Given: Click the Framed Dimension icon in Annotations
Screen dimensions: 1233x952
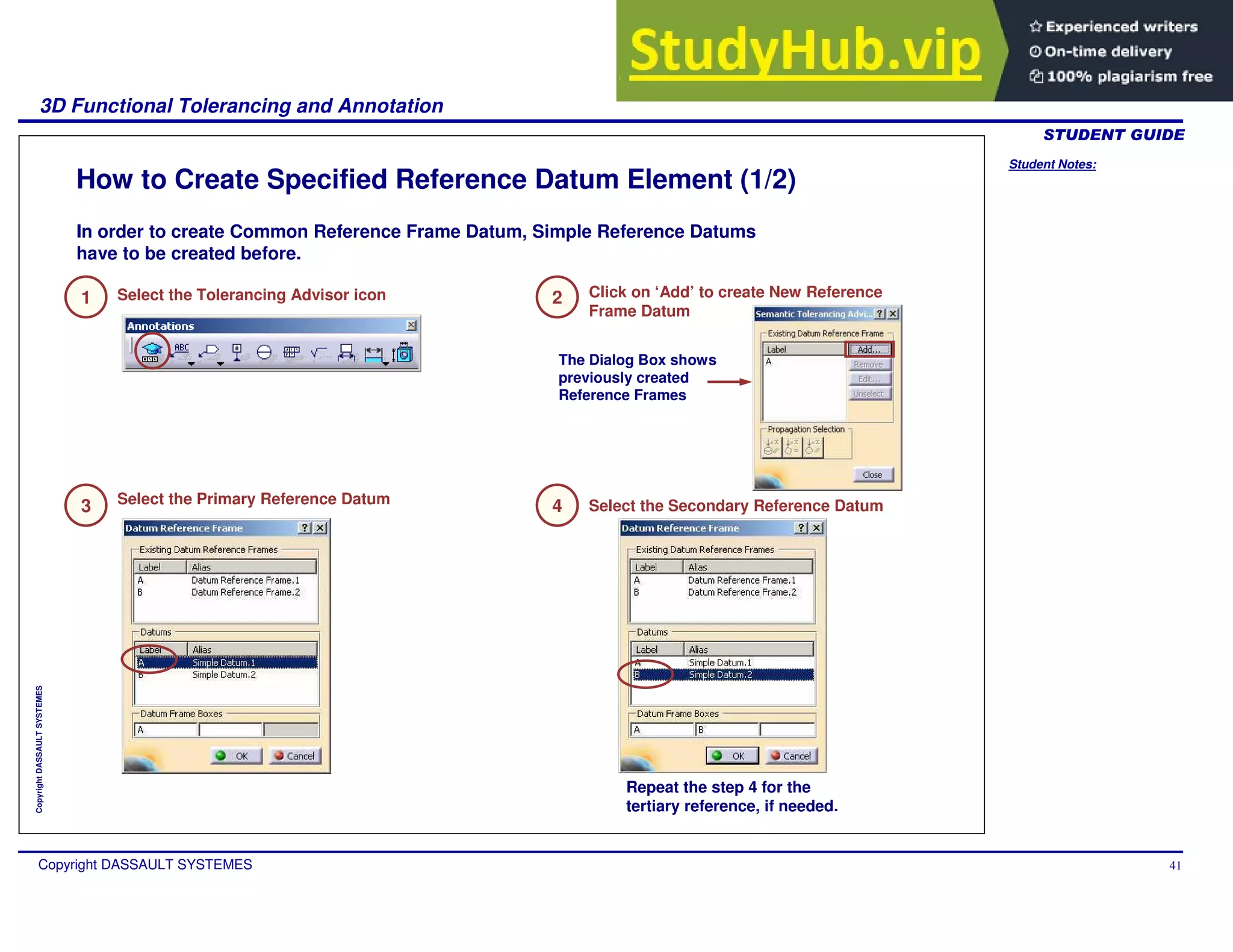Looking at the screenshot, I should point(346,352).
